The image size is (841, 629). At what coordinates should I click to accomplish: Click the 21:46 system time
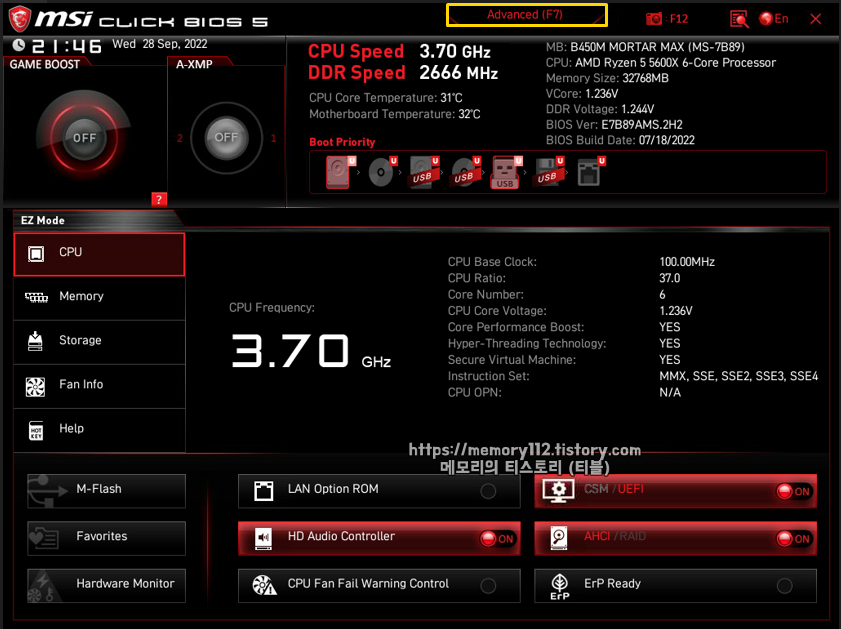(67, 46)
